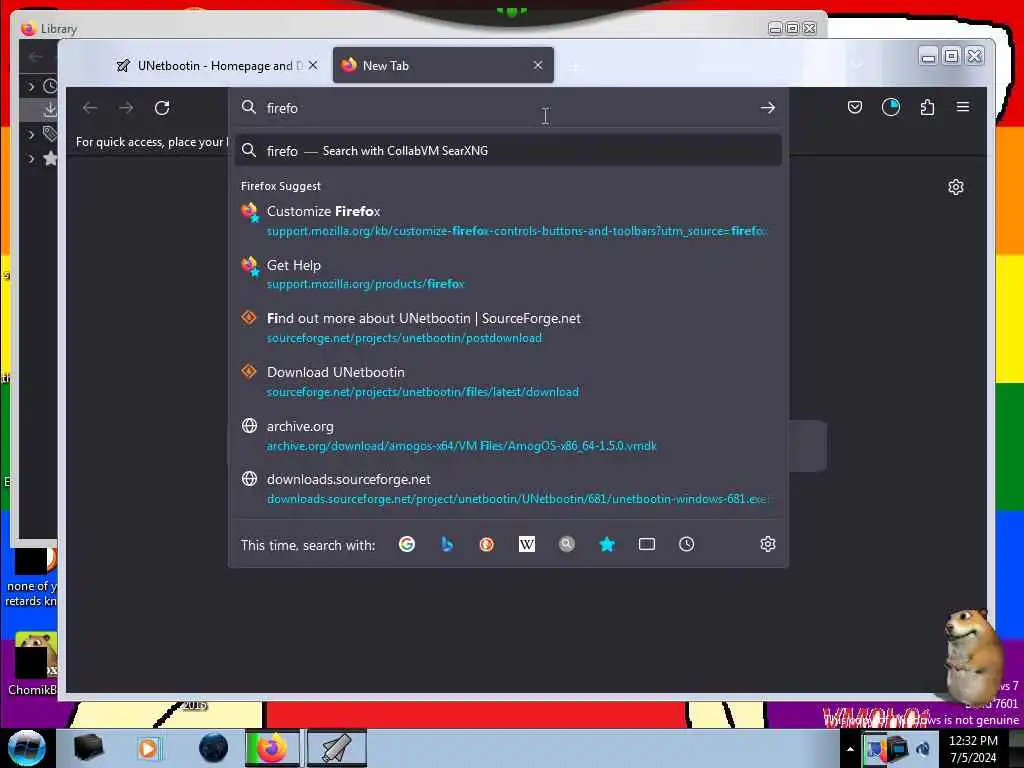This screenshot has height=768, width=1024.
Task: Search this time in Bookmarks star
Action: point(607,544)
